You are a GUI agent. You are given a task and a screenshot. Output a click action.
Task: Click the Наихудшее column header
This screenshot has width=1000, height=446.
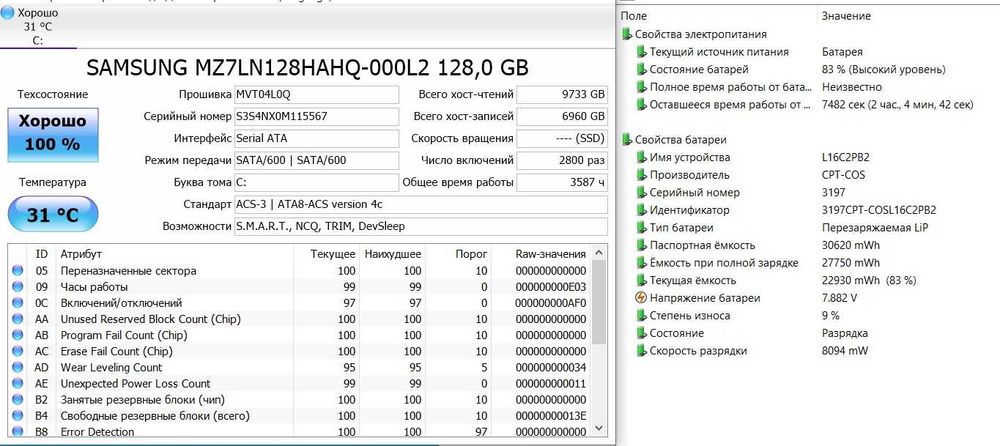point(393,254)
